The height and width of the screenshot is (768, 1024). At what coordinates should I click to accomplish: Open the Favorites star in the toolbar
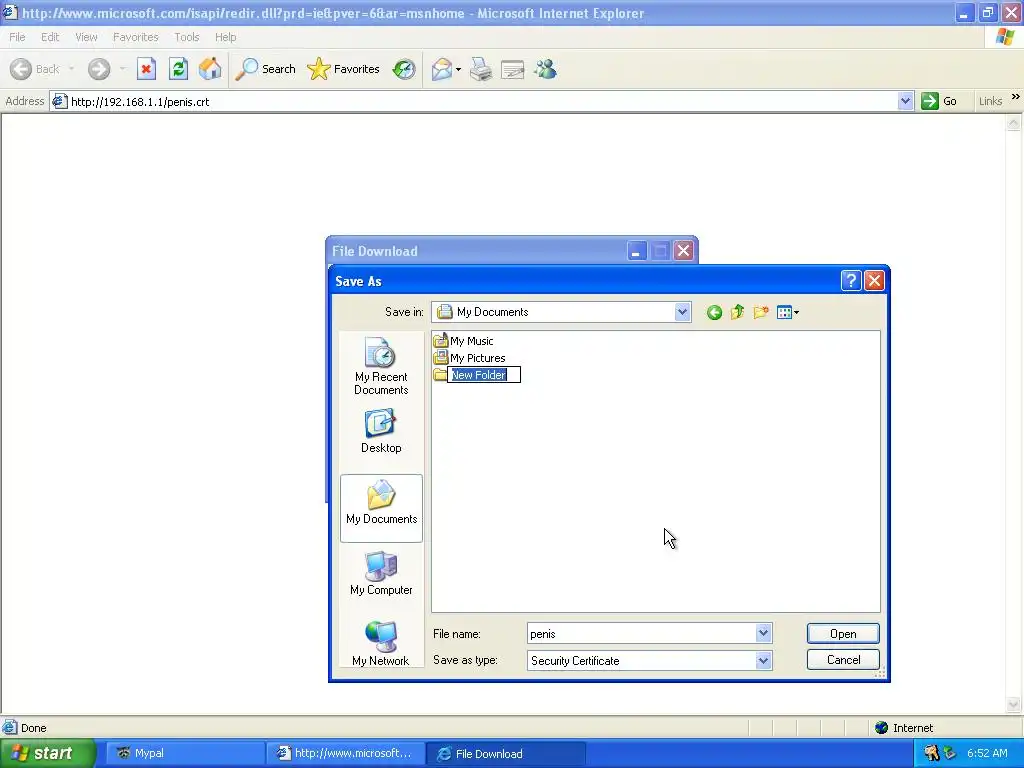(344, 69)
